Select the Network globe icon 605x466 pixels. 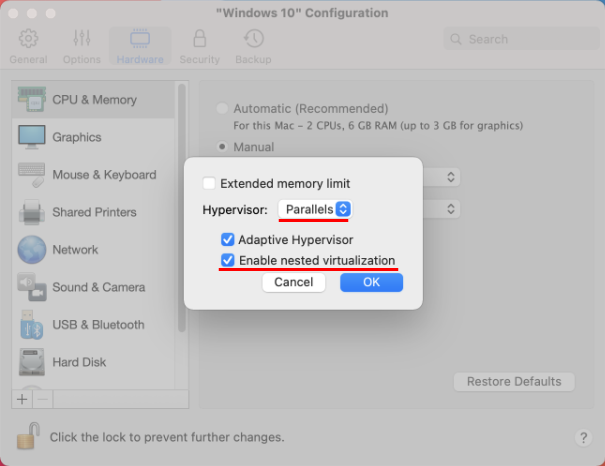point(32,250)
